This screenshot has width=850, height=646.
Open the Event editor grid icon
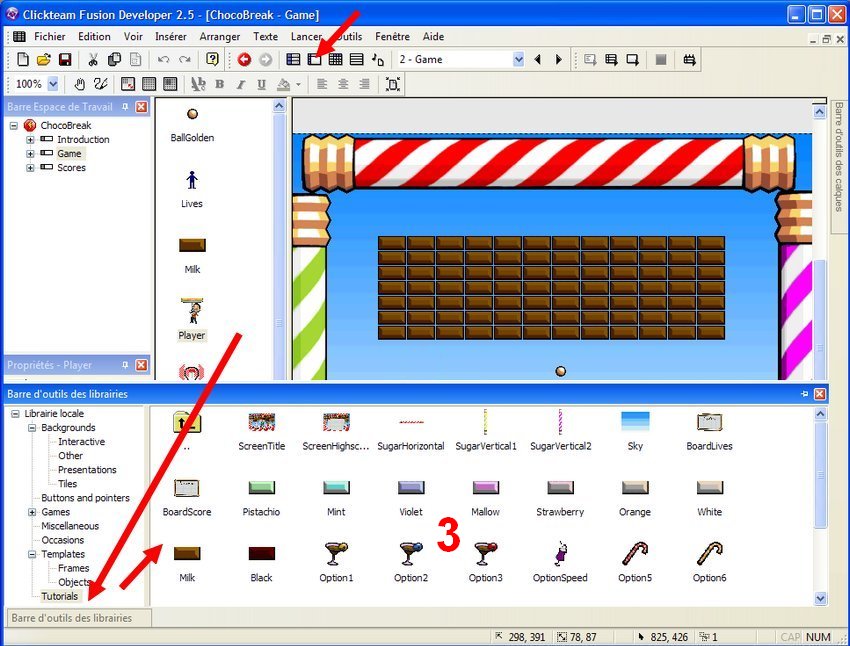tap(336, 59)
